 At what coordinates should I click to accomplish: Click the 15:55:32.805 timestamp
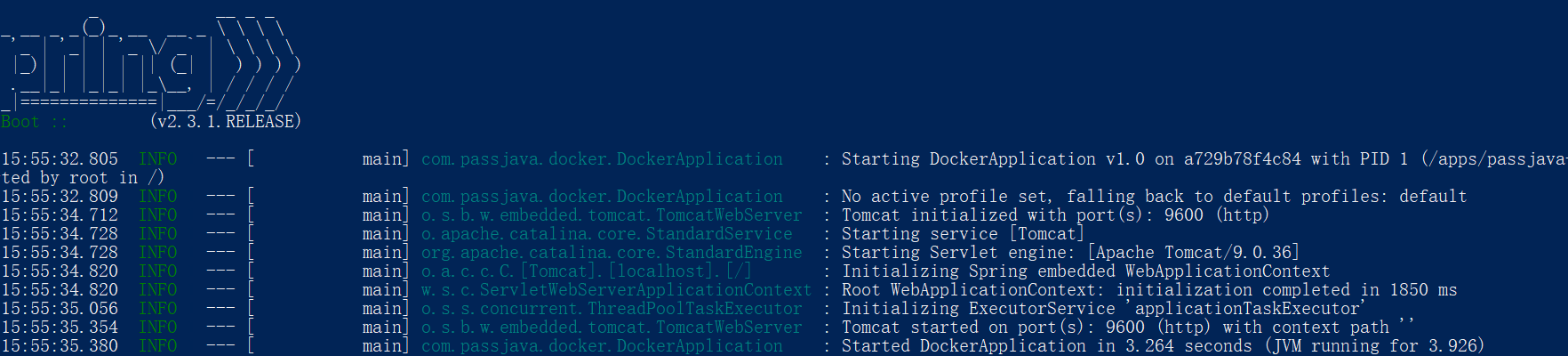[x=60, y=159]
